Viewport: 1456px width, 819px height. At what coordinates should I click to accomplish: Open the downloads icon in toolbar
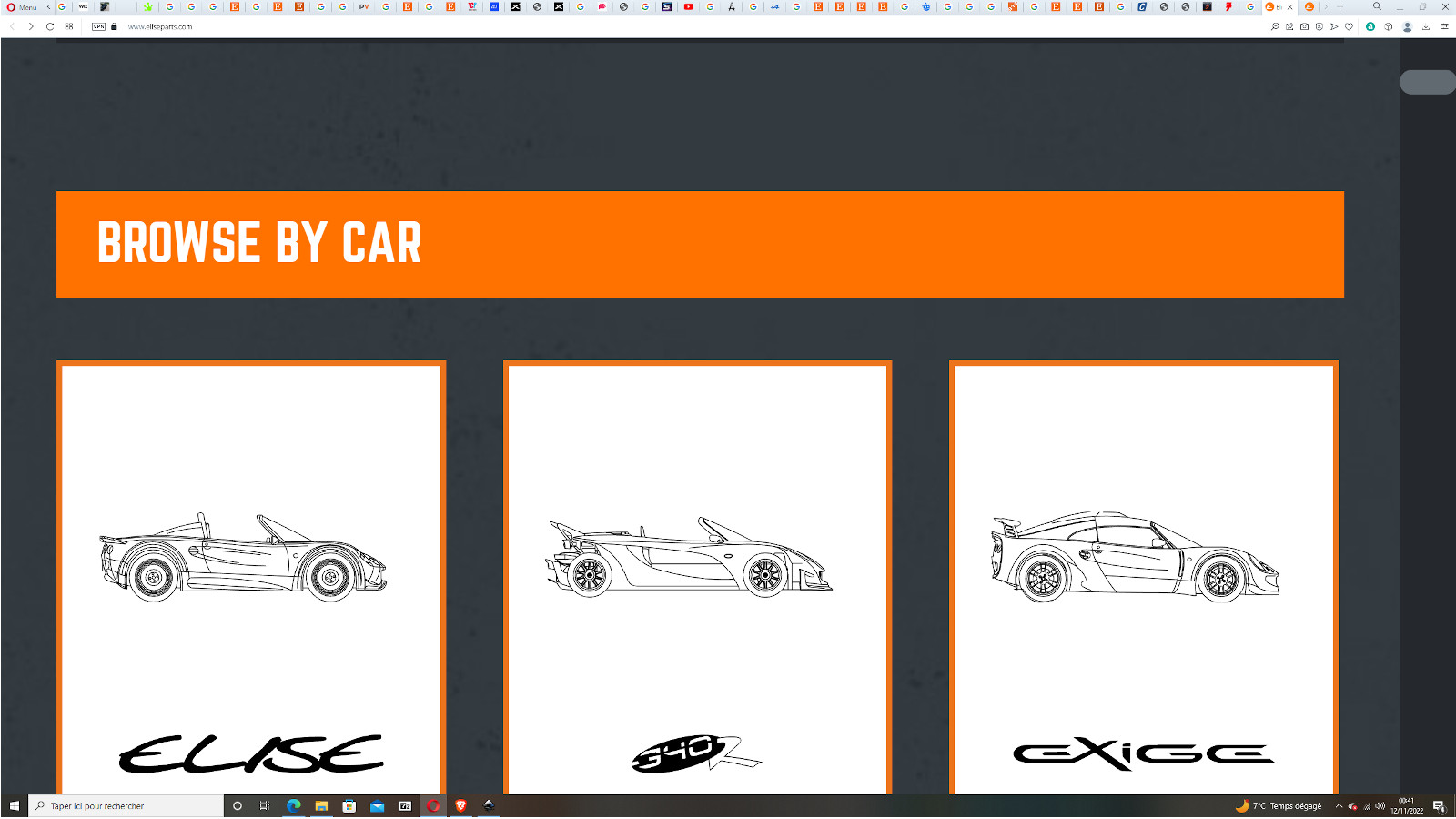1426,26
